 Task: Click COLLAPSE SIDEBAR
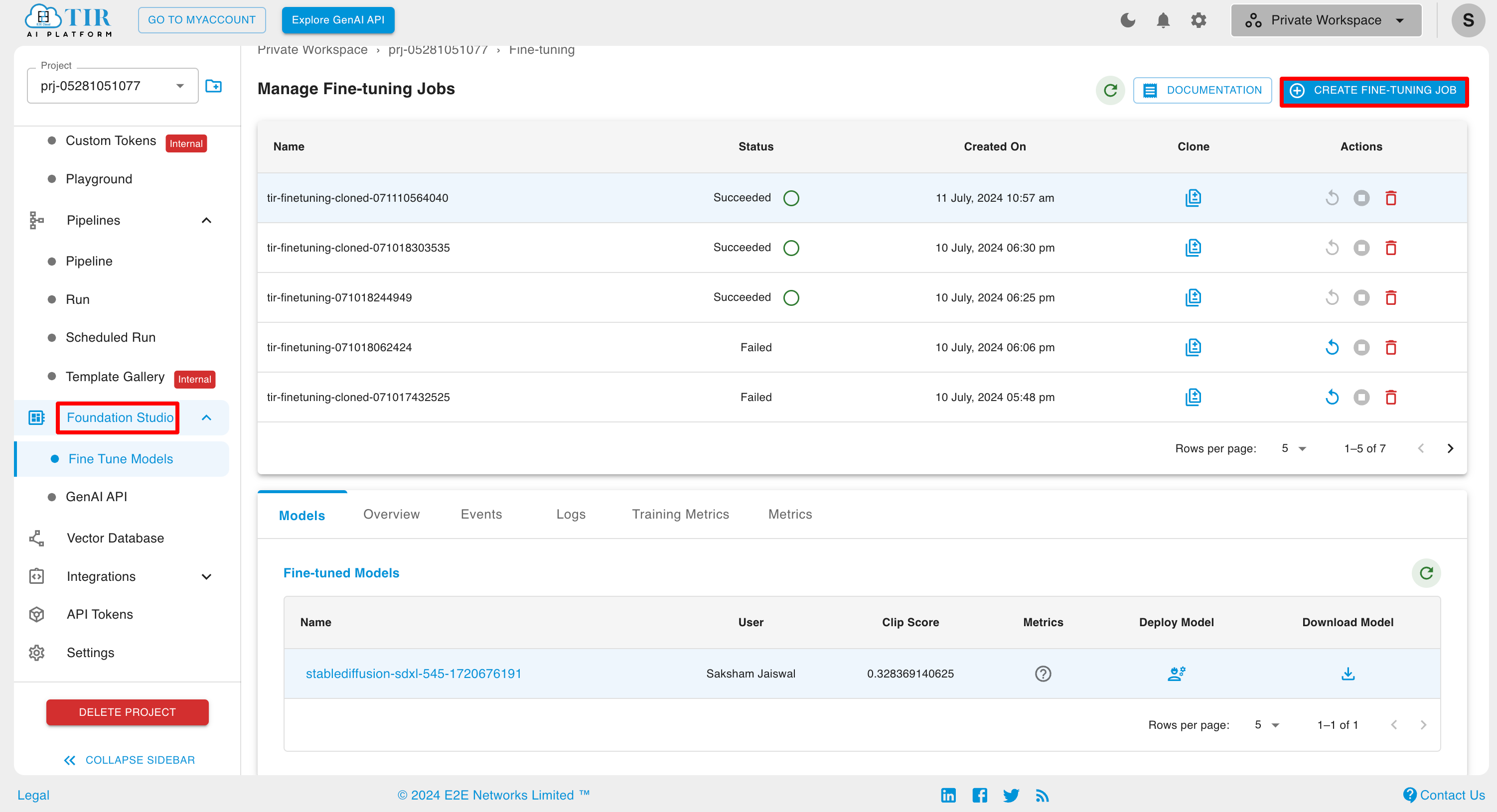click(129, 760)
